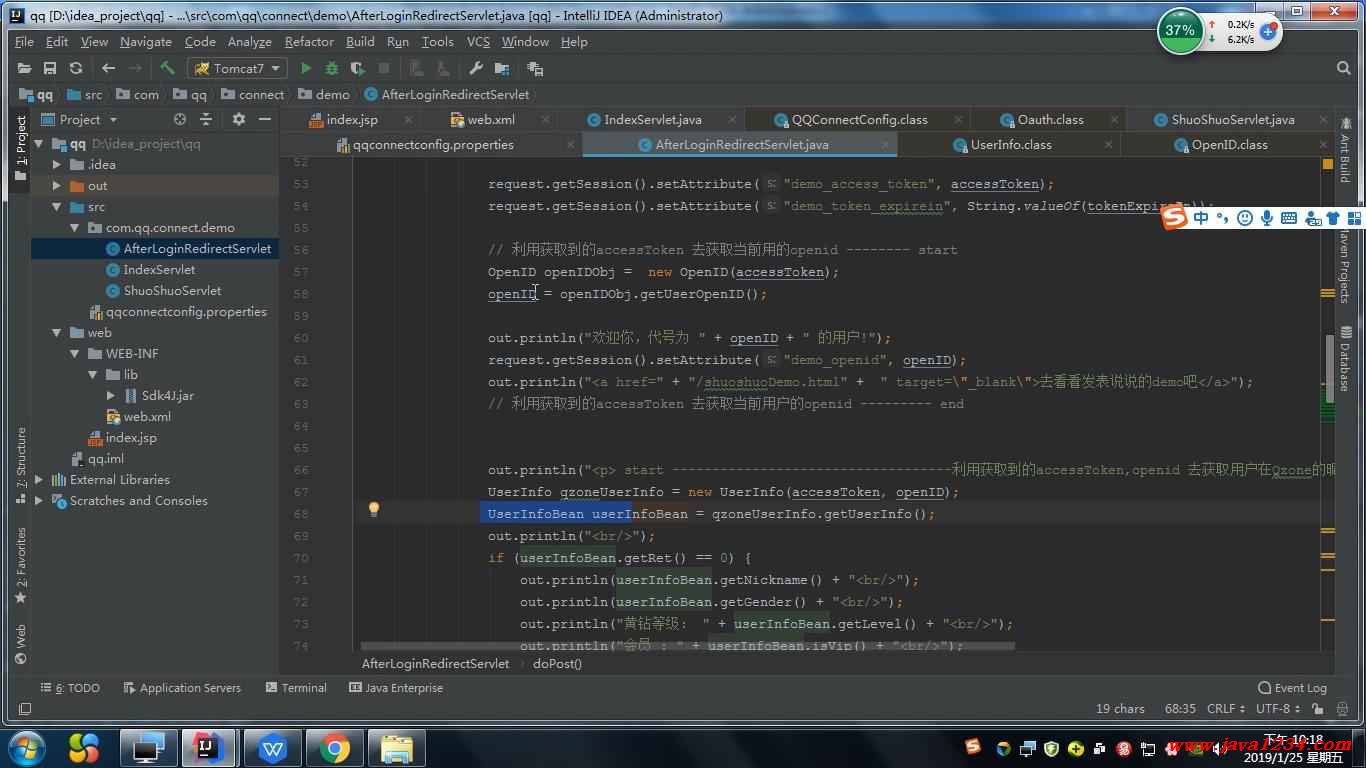Viewport: 1366px width, 768px height.
Task: Open WPS app from the taskbar
Action: click(272, 748)
